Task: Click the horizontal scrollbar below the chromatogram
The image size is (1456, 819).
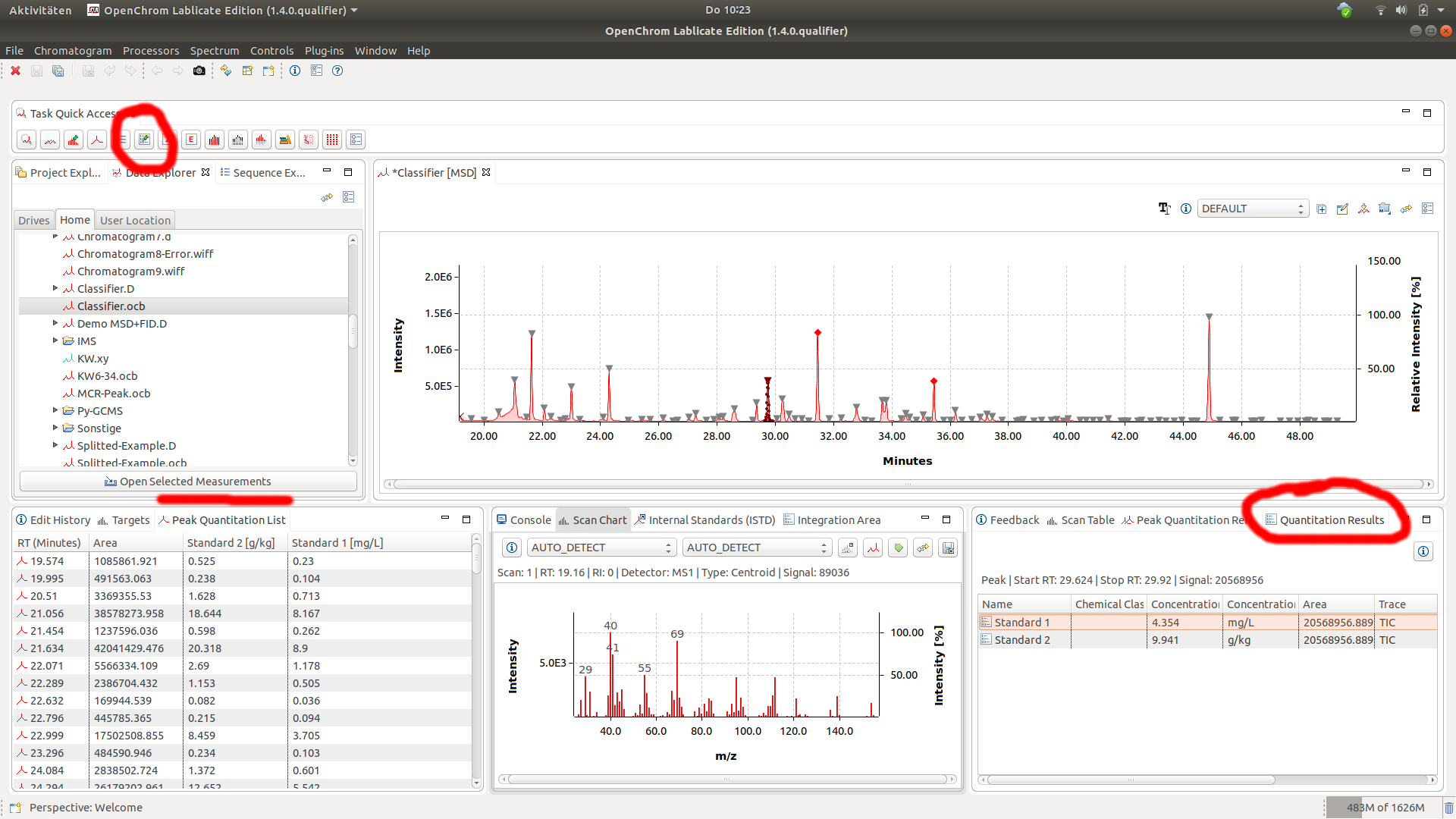Action: point(908,484)
